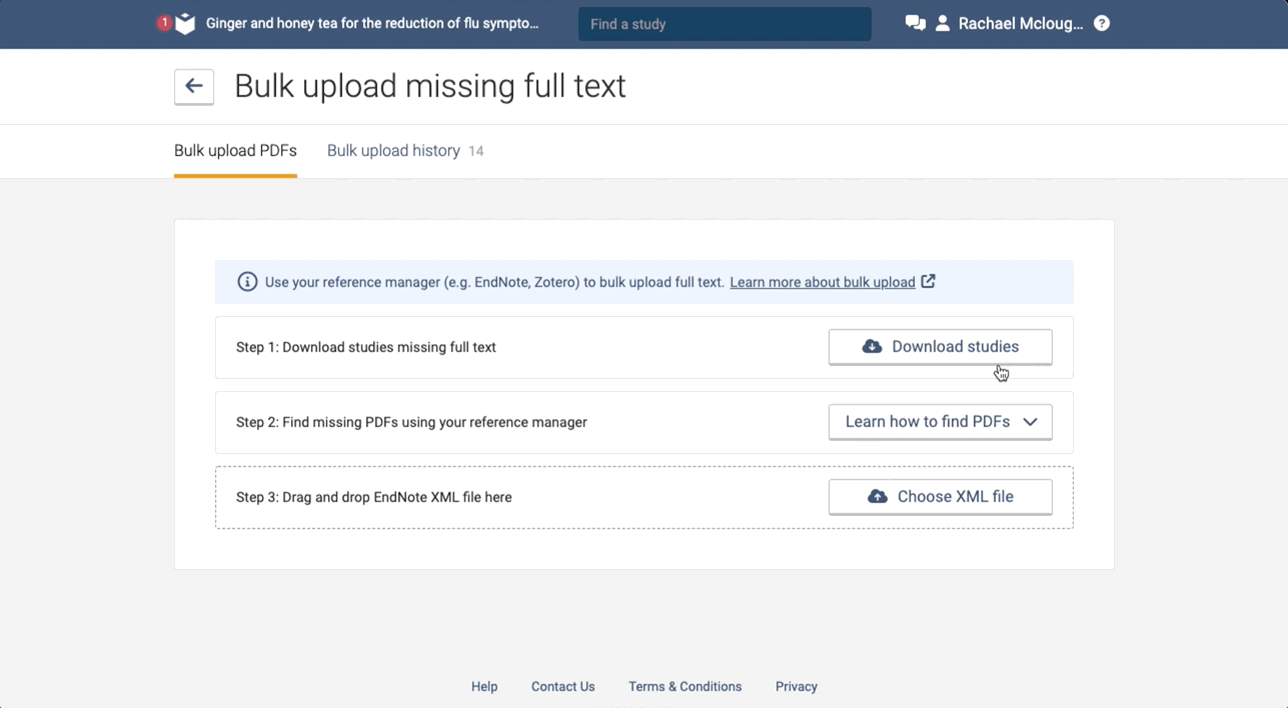1288x708 pixels.
Task: Open Learn more about bulk upload link
Action: 822,282
